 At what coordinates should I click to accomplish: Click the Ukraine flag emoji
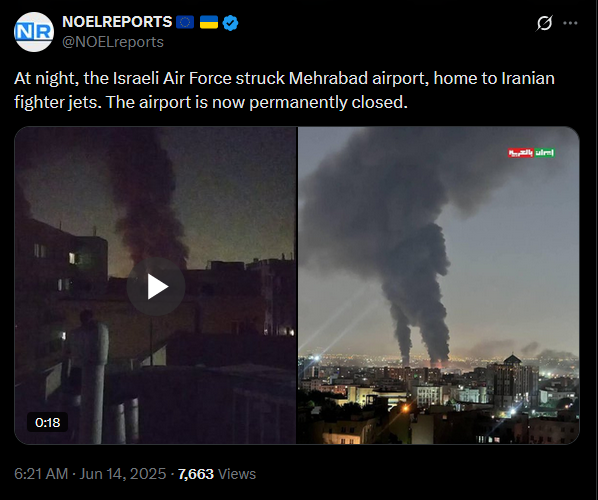point(209,23)
